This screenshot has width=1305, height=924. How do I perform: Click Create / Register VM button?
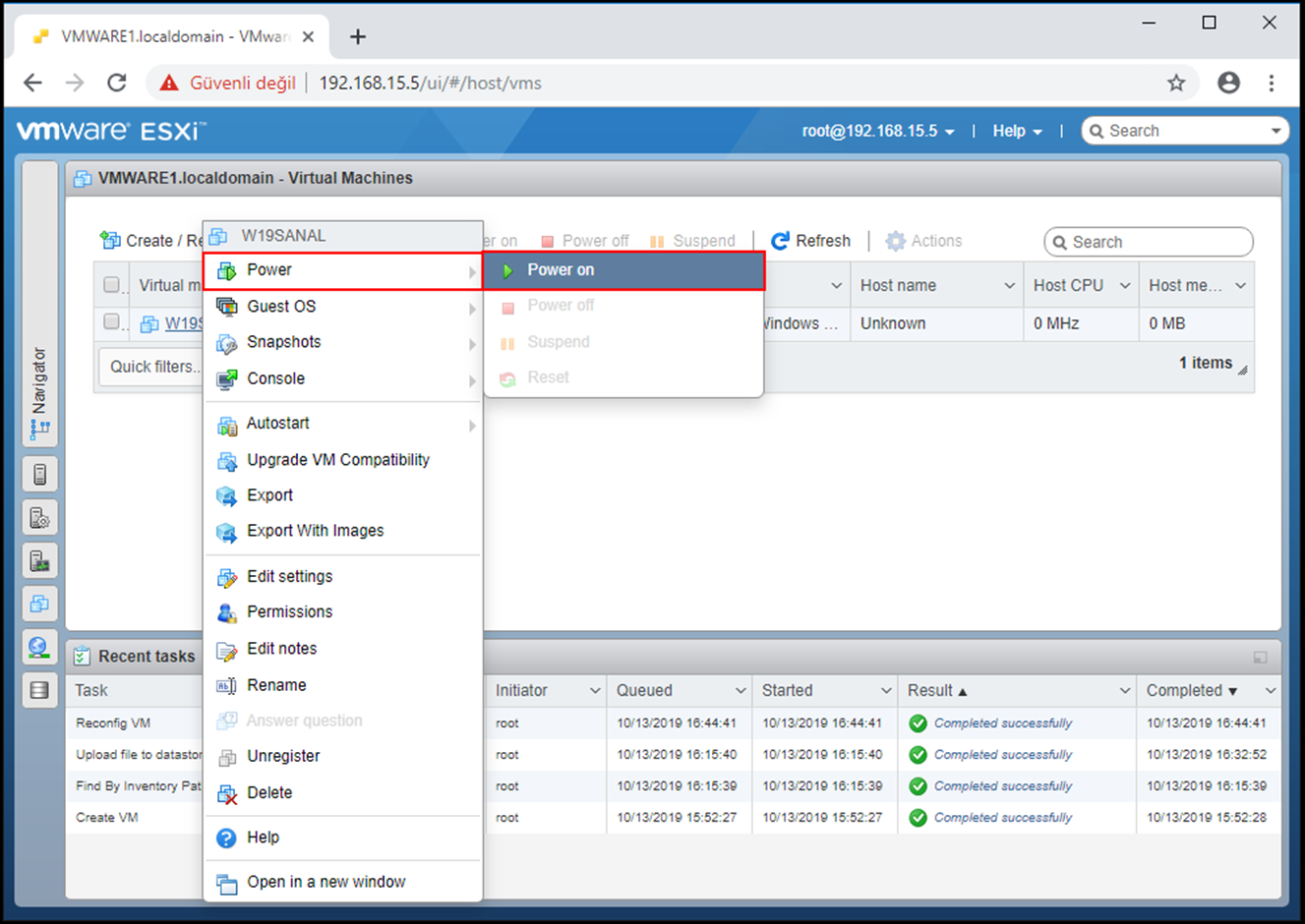(x=150, y=241)
